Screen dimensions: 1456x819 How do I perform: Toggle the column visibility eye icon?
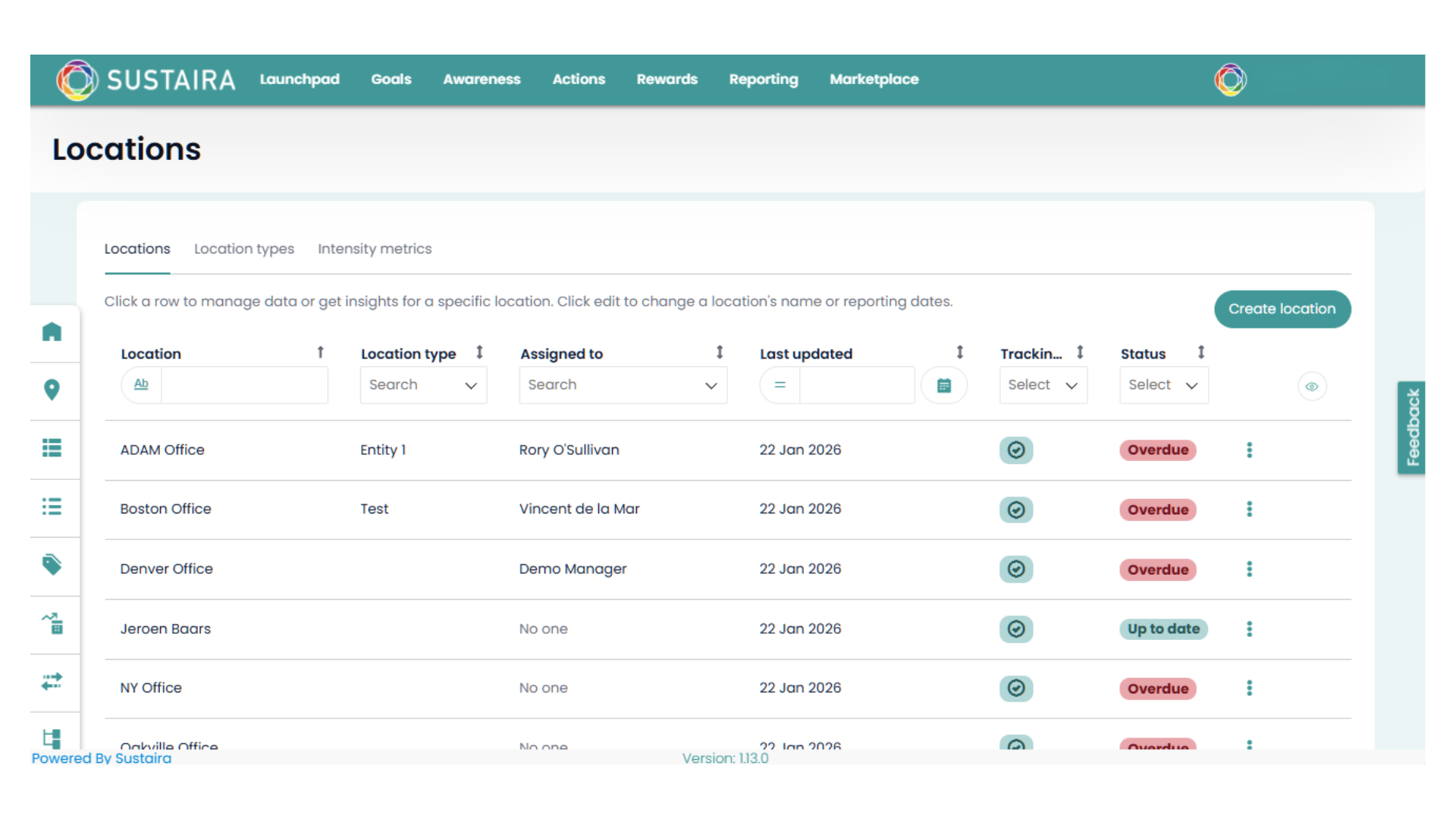(x=1312, y=386)
